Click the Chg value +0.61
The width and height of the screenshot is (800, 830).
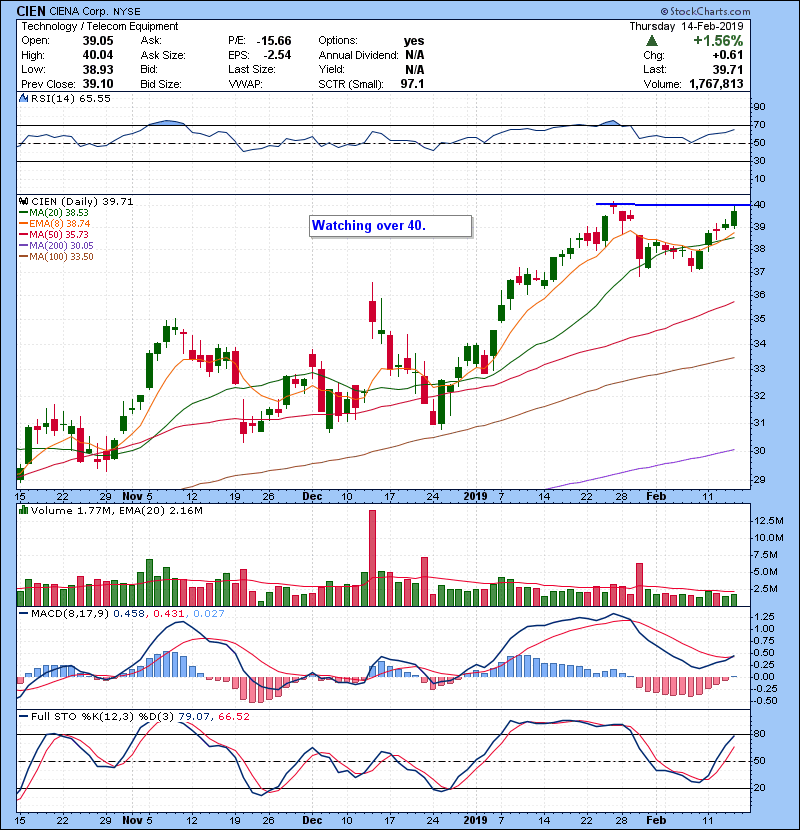pyautogui.click(x=727, y=55)
